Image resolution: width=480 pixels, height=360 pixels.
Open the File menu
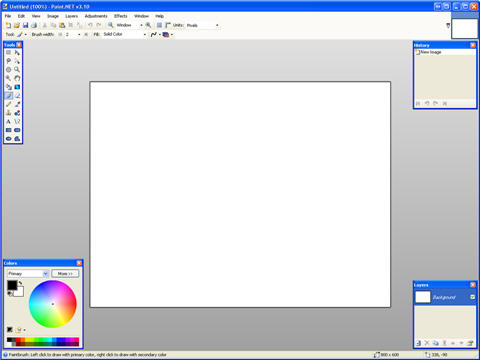pos(8,16)
